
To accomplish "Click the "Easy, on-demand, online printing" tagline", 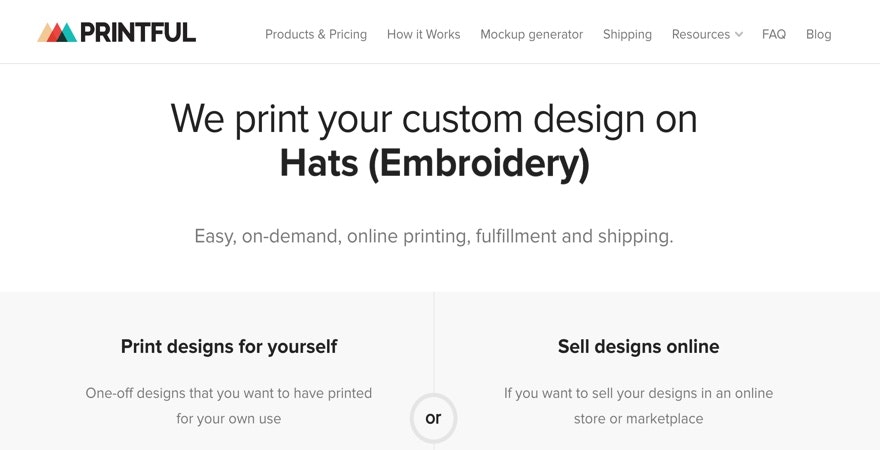I will pos(434,237).
